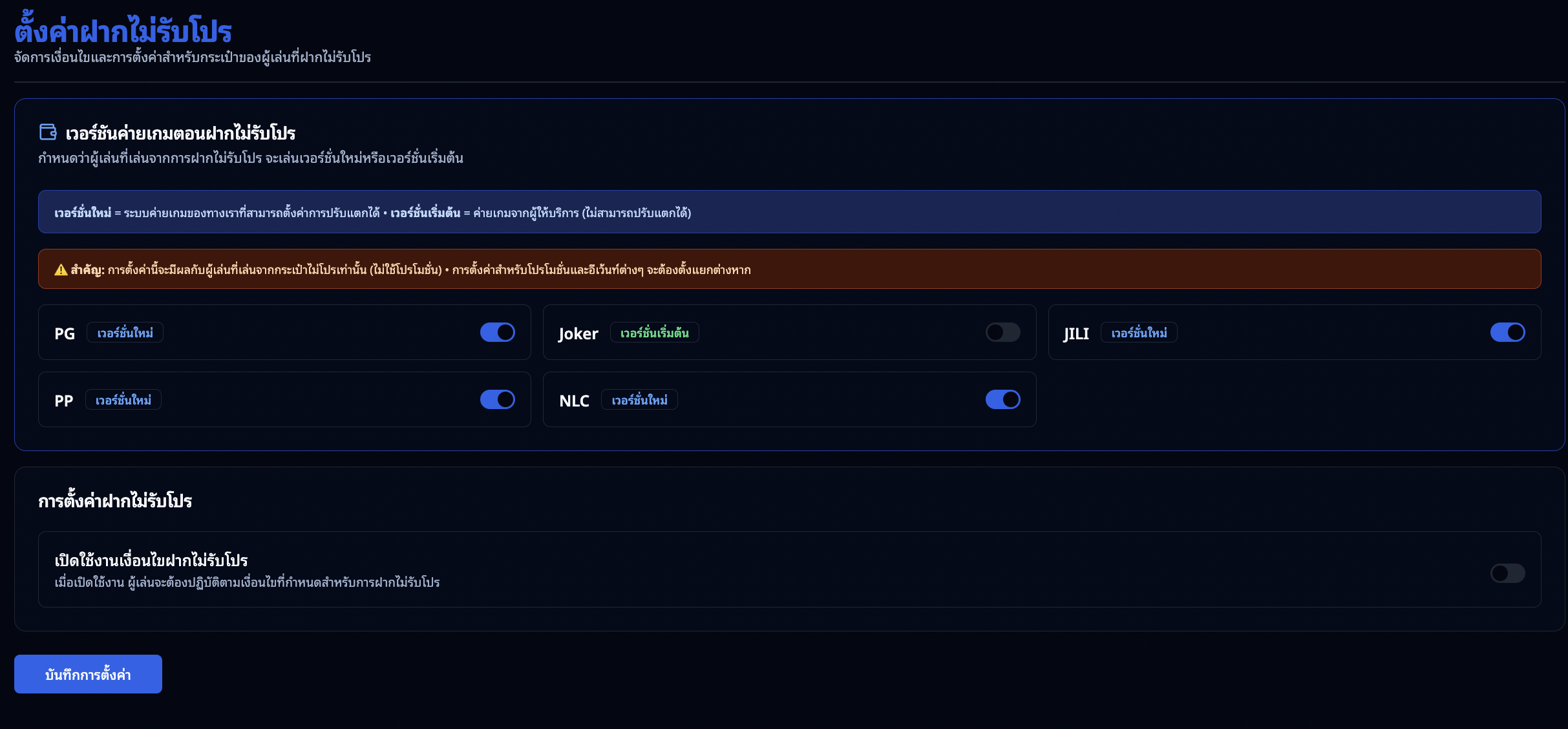Enable the Joker new version switch
The height and width of the screenshot is (729, 1568).
[1002, 332]
